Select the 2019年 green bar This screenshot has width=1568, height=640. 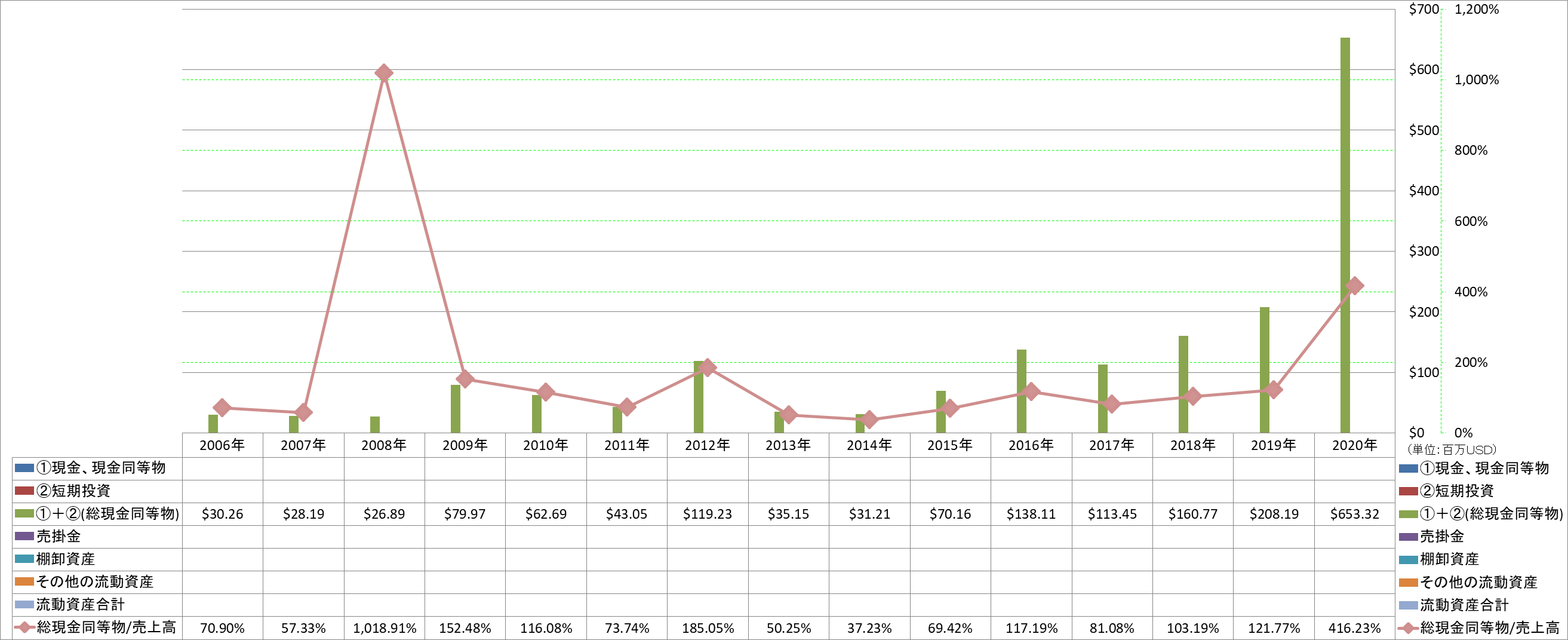pos(1264,370)
